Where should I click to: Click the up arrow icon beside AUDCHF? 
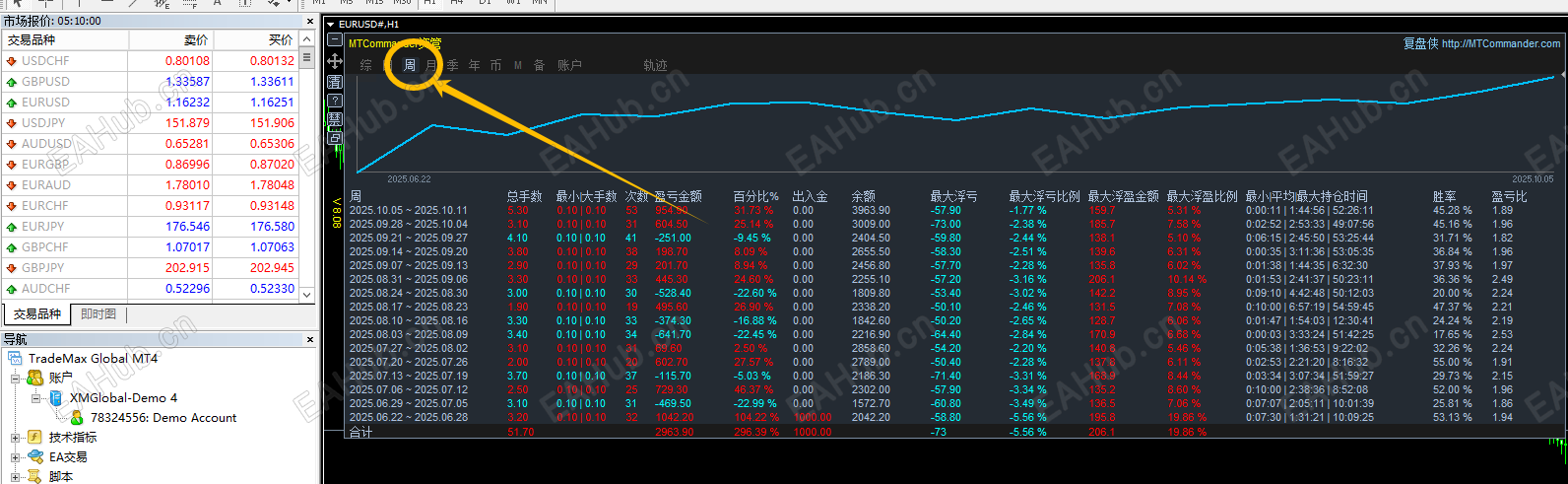click(x=12, y=289)
